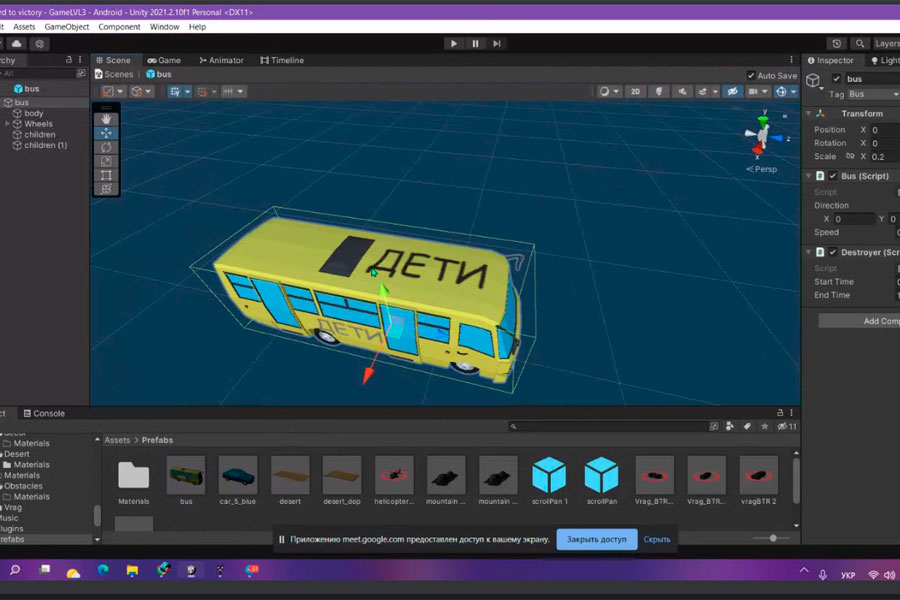Click the Скрыть link
Viewport: 900px width, 600px height.
(657, 539)
